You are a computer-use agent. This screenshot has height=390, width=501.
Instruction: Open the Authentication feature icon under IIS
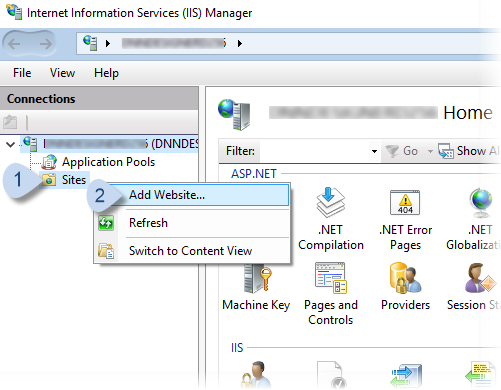[256, 374]
